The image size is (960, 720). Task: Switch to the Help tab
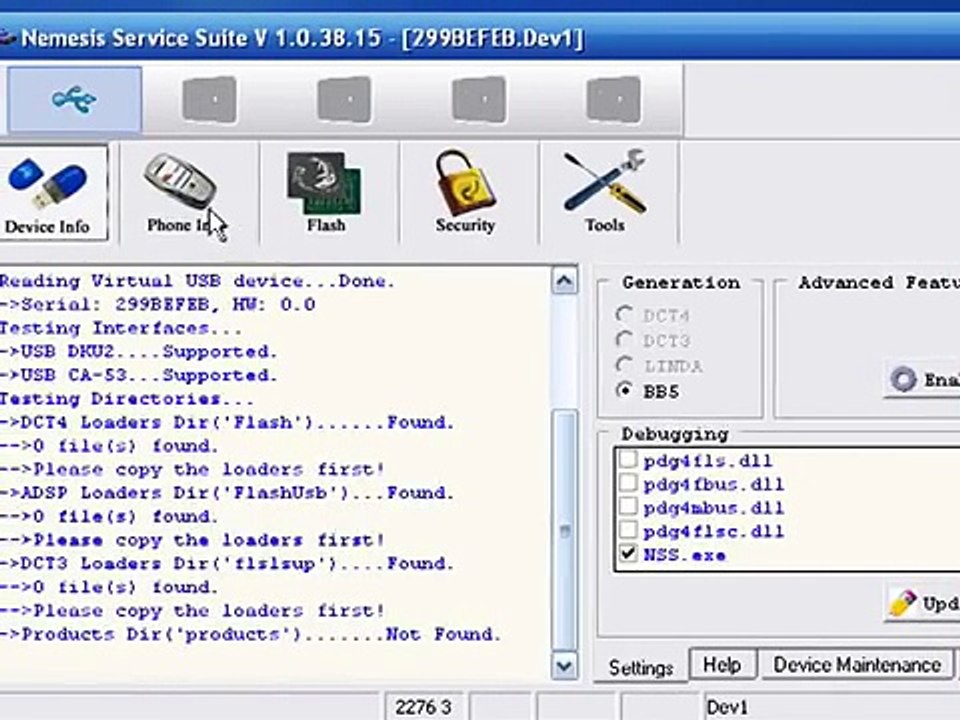[722, 664]
